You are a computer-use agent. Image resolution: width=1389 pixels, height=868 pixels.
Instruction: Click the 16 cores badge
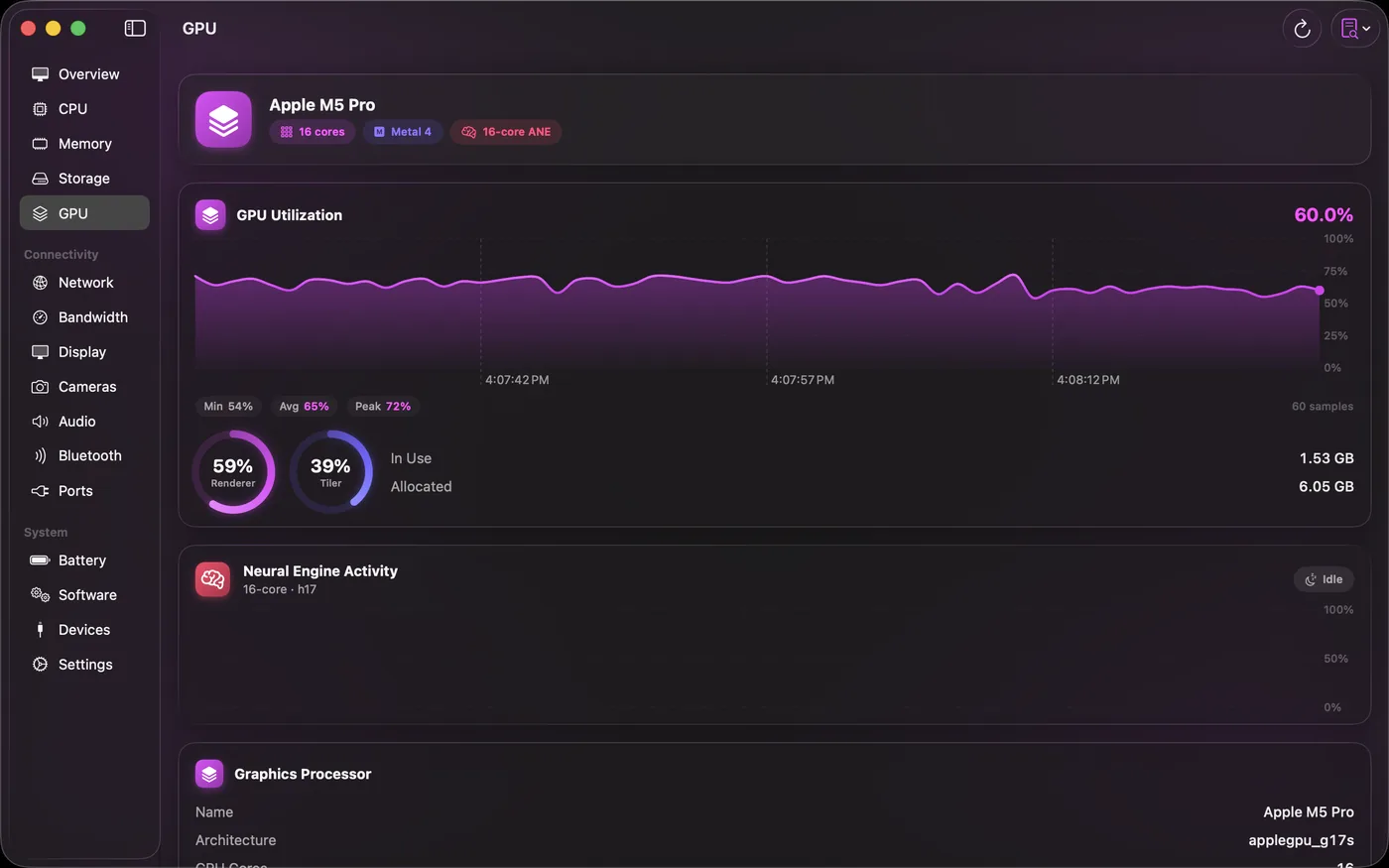click(313, 132)
